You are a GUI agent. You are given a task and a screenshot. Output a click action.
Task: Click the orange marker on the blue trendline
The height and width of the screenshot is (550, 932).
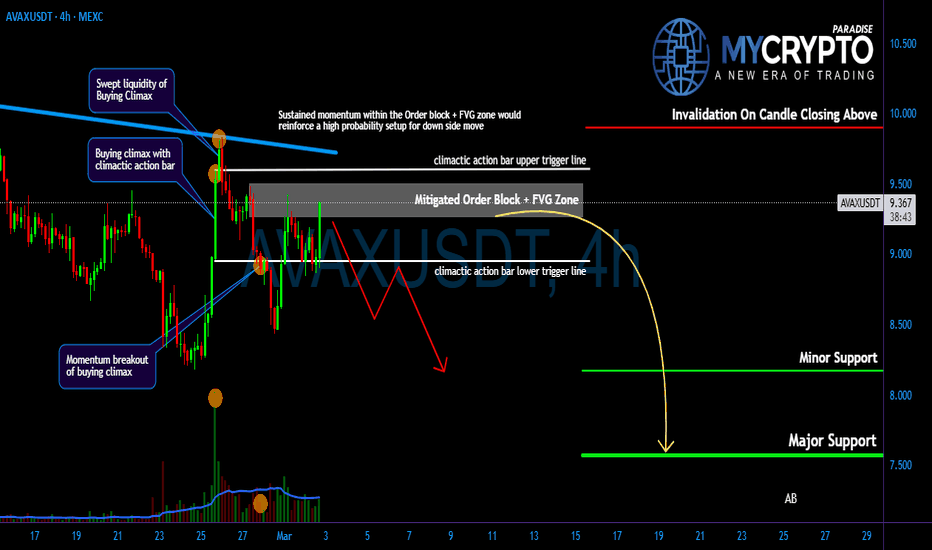[219, 139]
